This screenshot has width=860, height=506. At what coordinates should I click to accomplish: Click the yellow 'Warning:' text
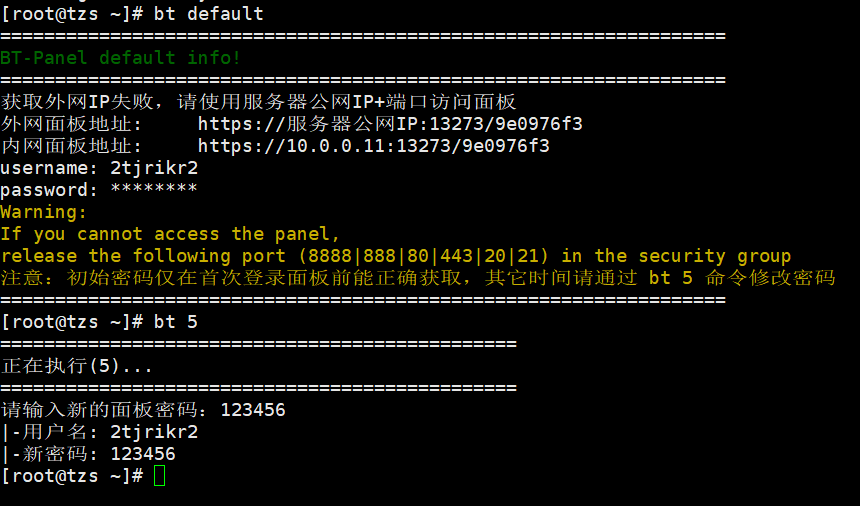tap(44, 212)
